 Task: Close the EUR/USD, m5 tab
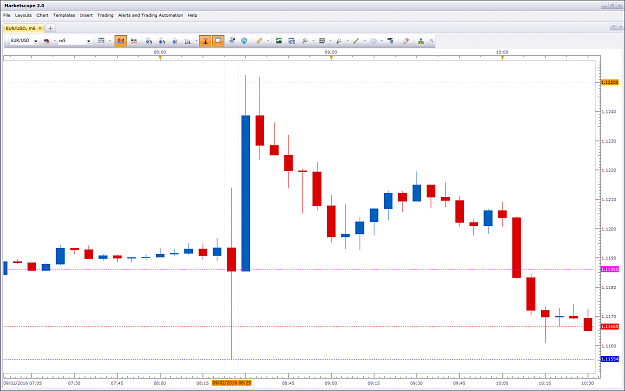point(40,28)
